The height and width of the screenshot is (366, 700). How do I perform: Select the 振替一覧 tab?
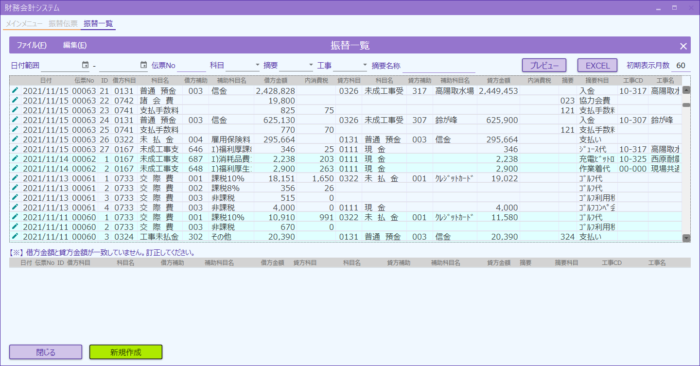click(98, 24)
